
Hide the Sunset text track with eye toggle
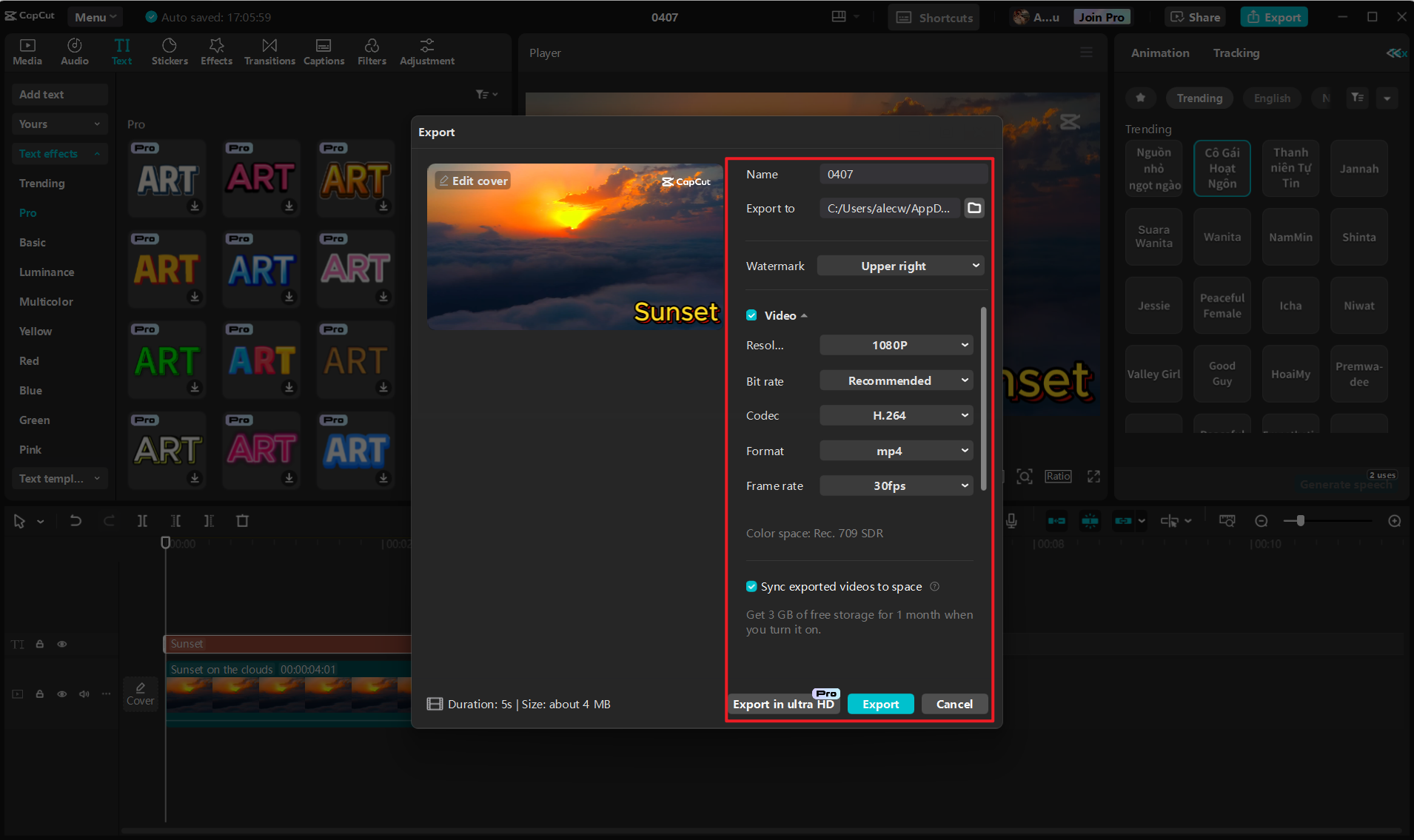[61, 644]
